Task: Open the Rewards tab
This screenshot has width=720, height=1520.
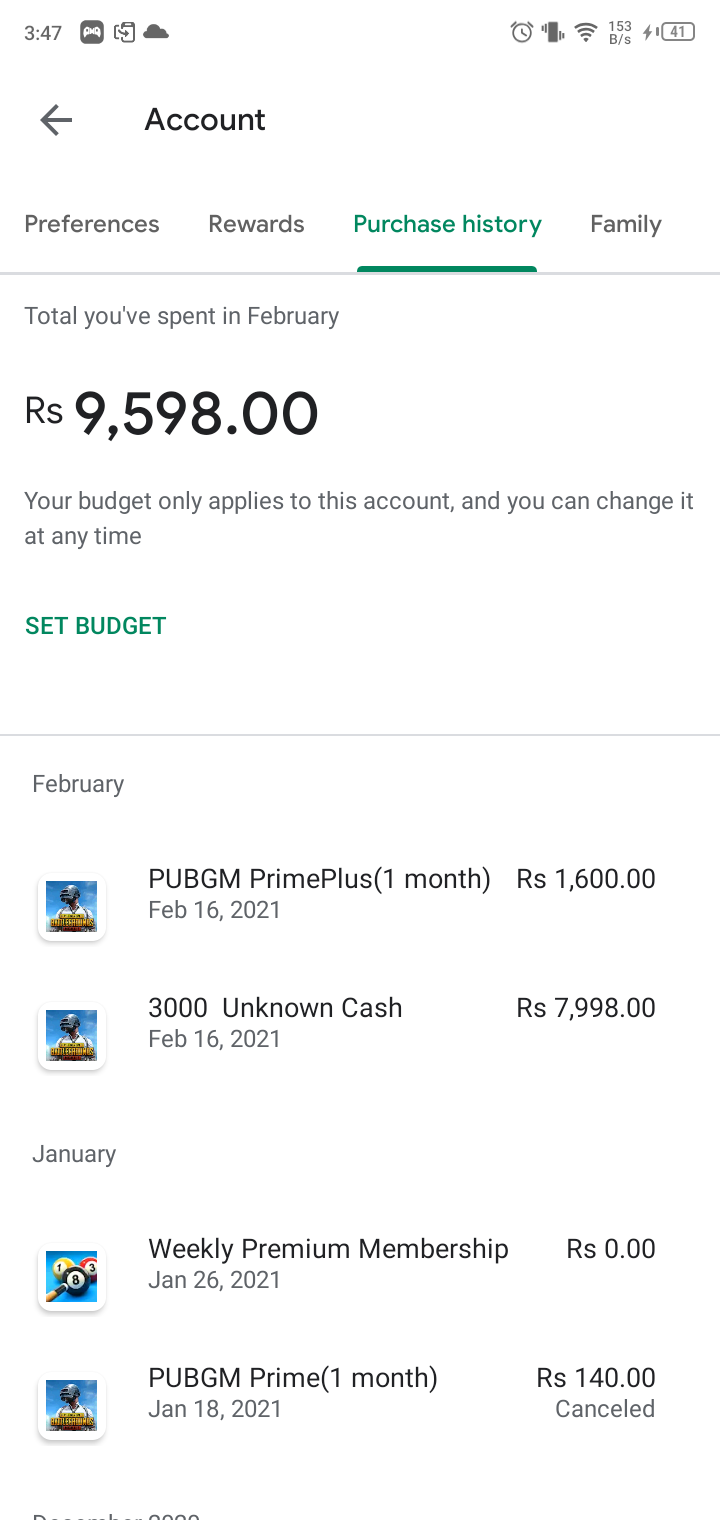Action: [x=256, y=224]
